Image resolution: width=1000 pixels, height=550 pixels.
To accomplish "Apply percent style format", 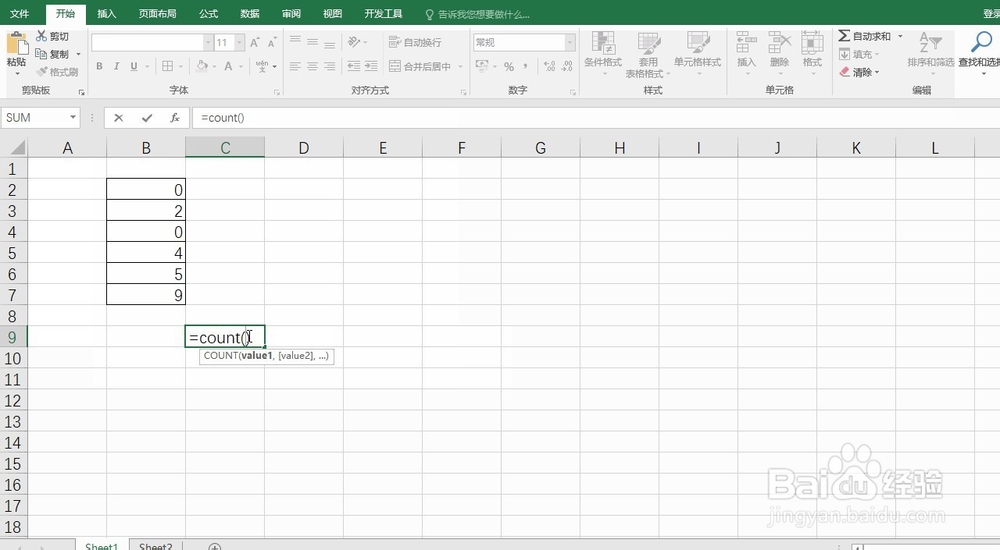I will click(509, 66).
